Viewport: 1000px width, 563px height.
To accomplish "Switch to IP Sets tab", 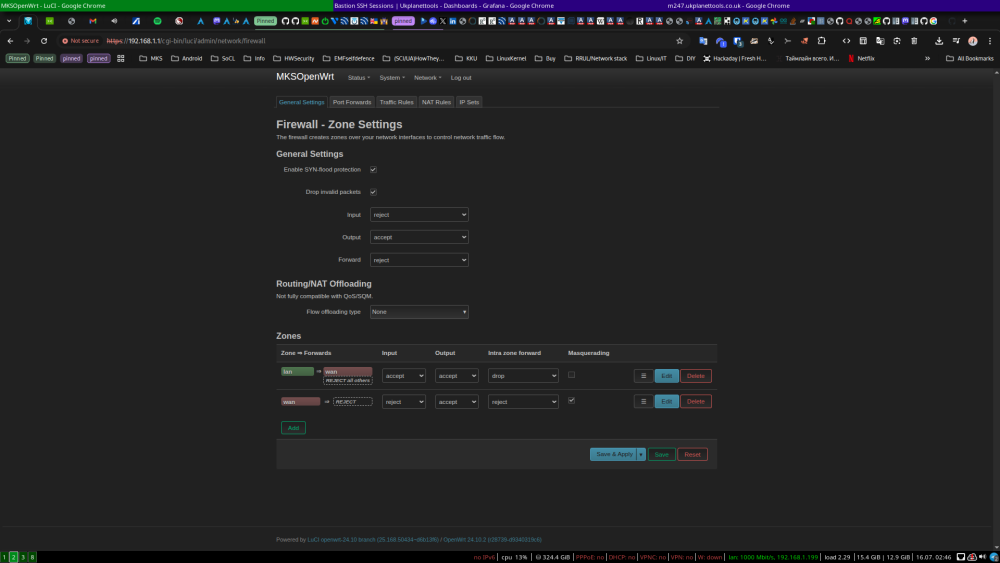I will click(469, 102).
